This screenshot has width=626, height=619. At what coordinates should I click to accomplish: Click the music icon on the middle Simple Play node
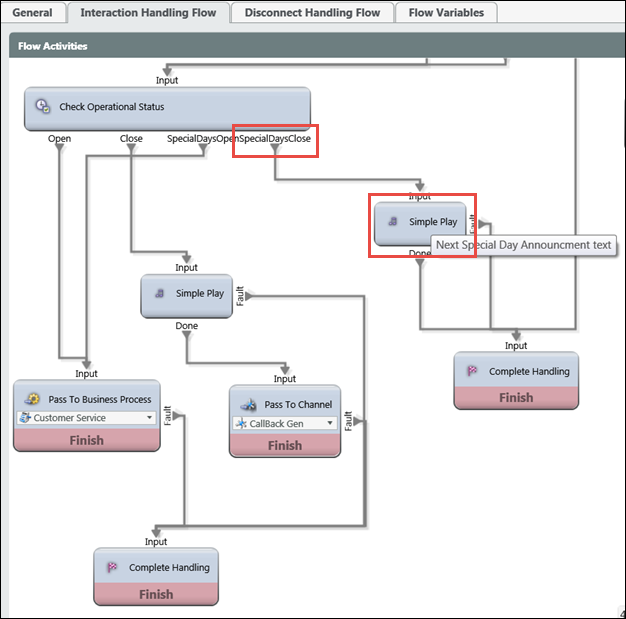(x=160, y=294)
